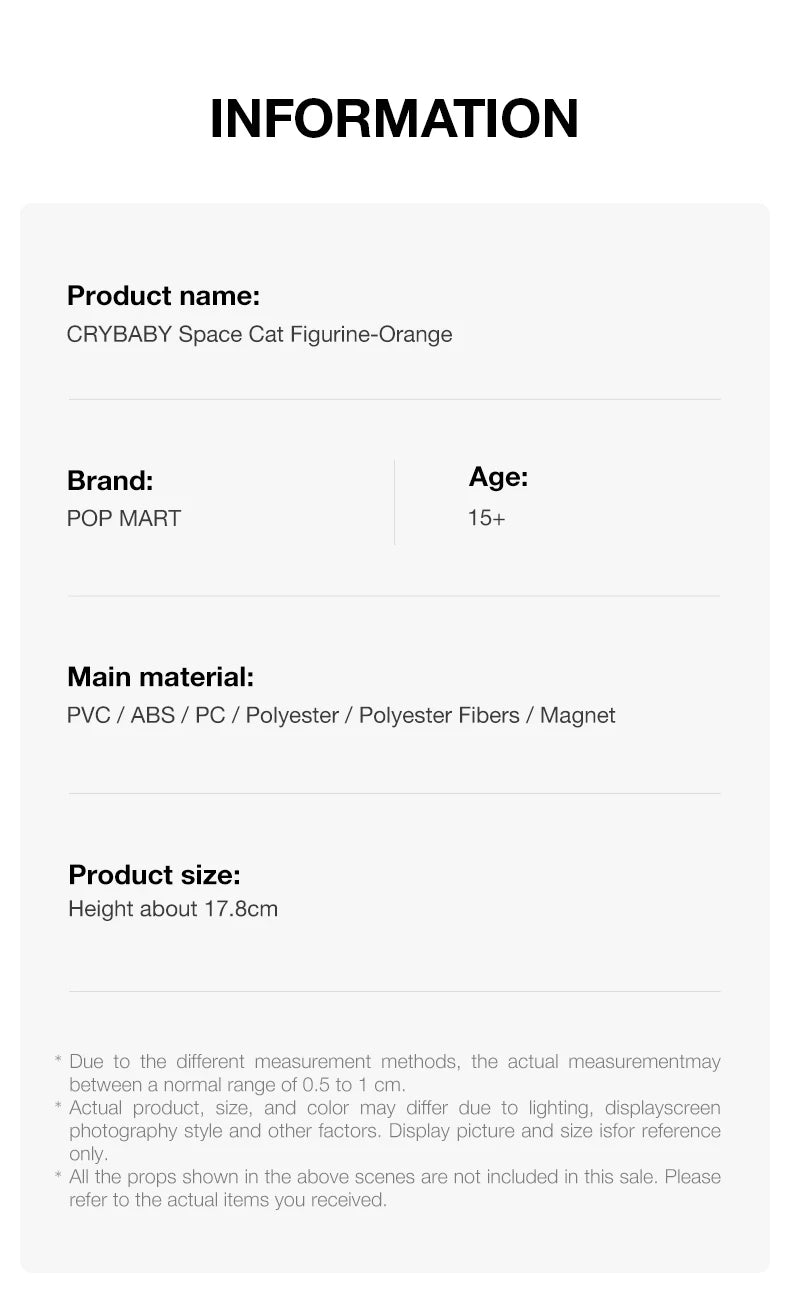Click the Age label

[498, 477]
